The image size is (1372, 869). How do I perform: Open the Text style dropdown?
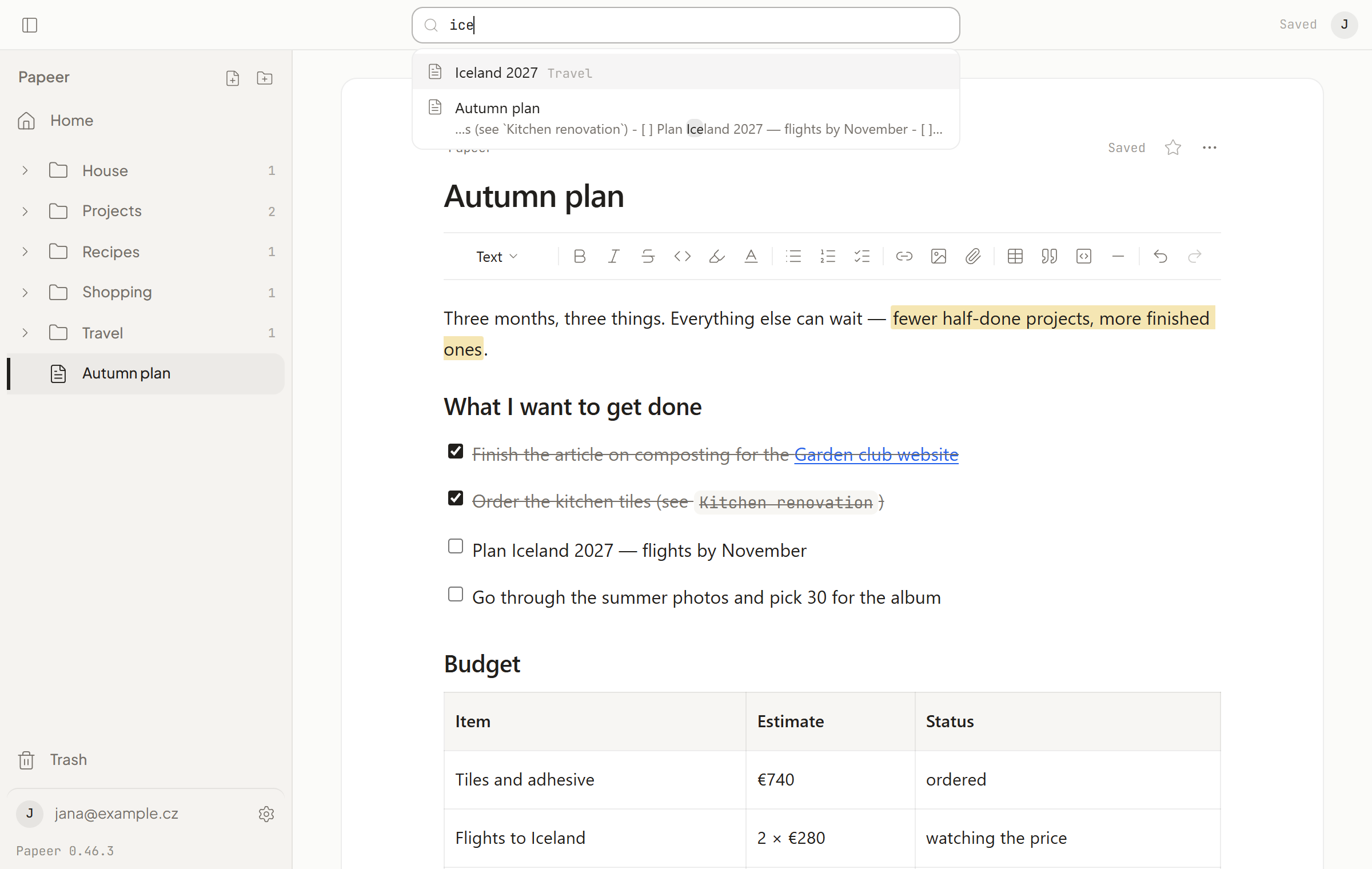497,257
